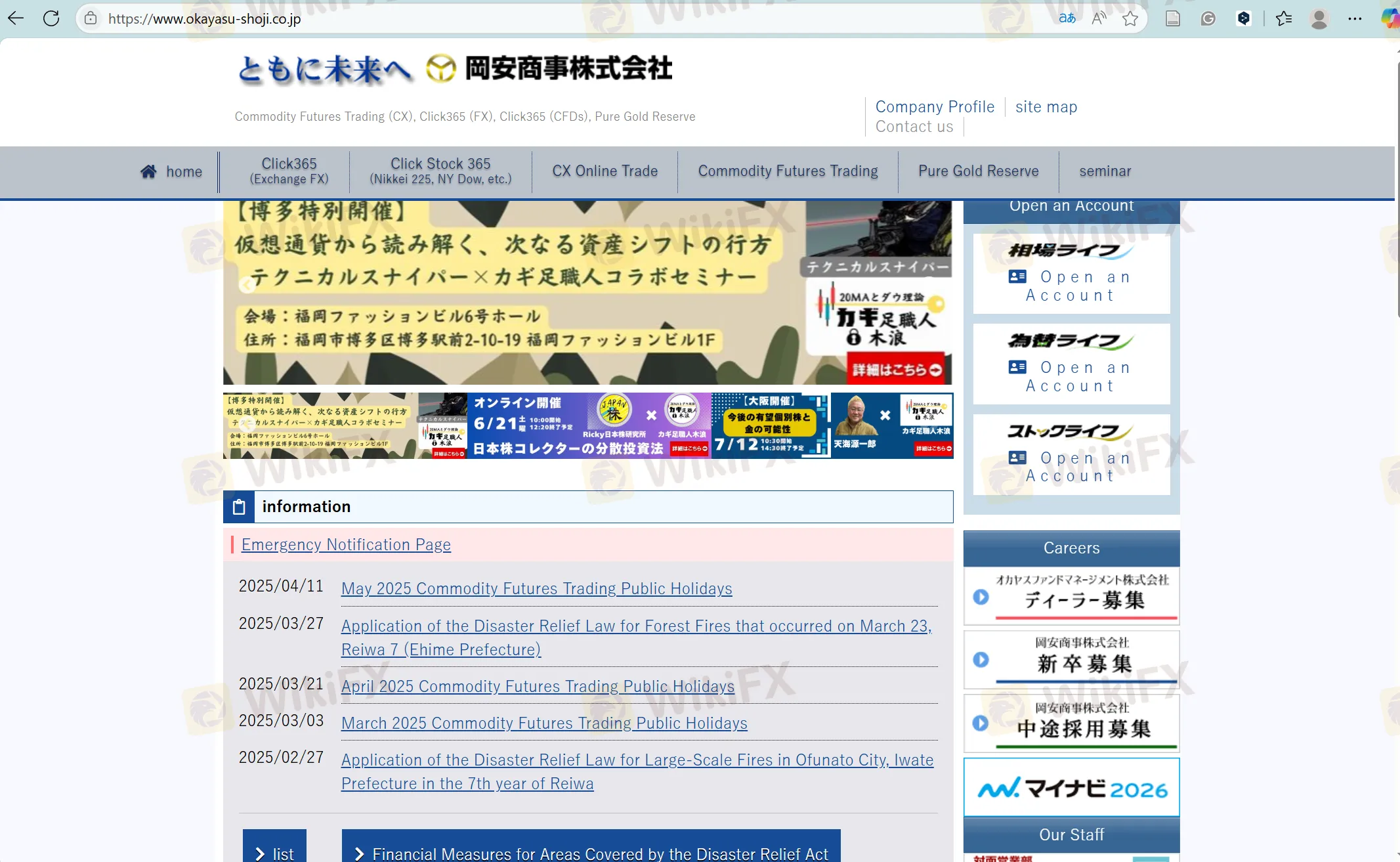
Task: Select the online seminar 6/21 banner thumbnail
Action: coord(589,425)
